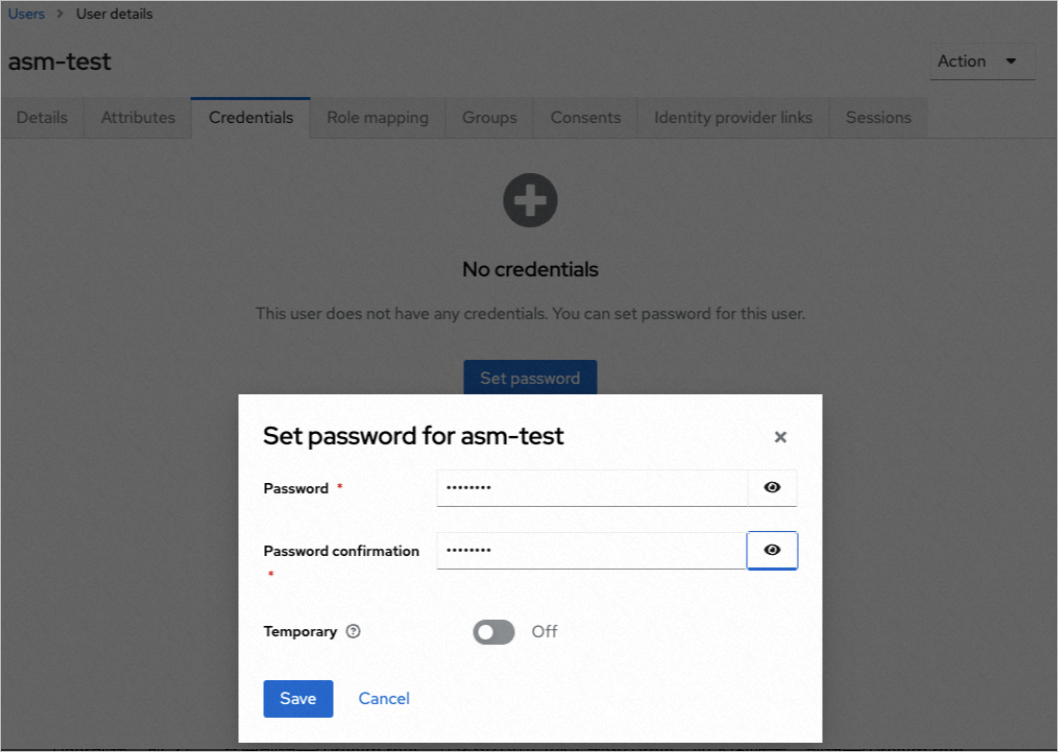Viewport: 1058px width, 752px height.
Task: View the Consents tab
Action: point(585,117)
